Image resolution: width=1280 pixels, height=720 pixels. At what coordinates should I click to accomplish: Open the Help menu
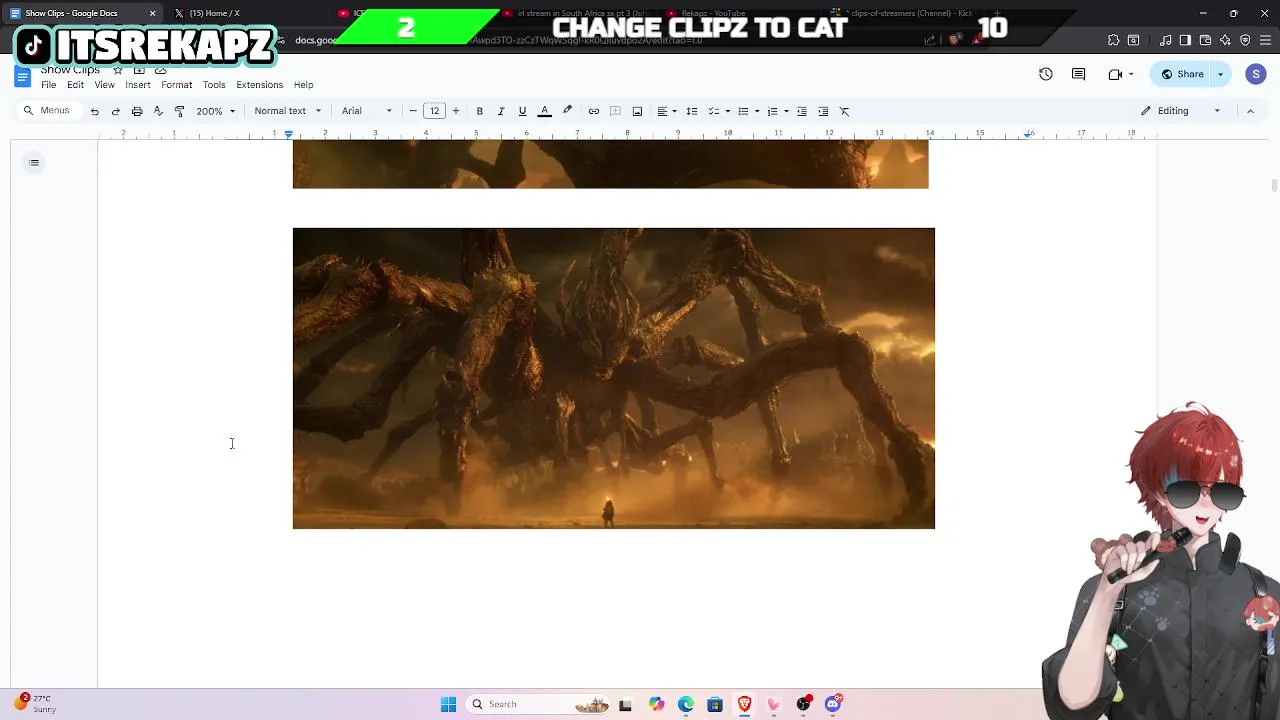point(303,85)
